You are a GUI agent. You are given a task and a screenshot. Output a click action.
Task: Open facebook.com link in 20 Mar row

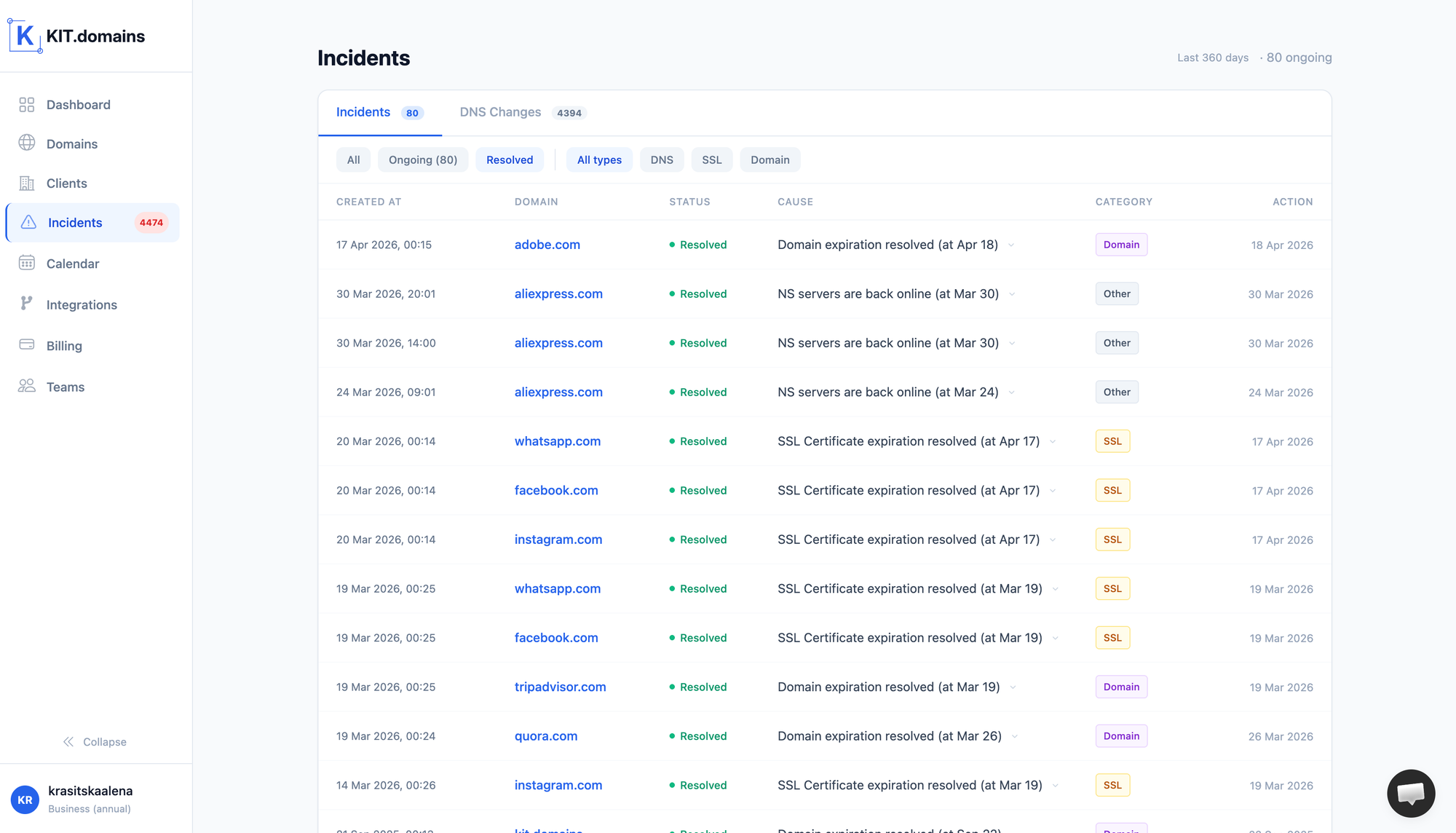556,490
